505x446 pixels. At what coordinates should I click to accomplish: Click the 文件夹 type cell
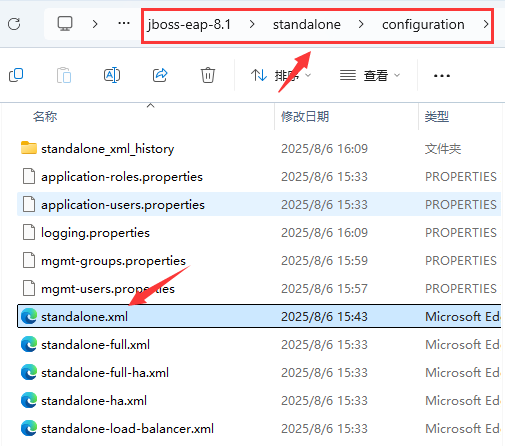tap(443, 149)
